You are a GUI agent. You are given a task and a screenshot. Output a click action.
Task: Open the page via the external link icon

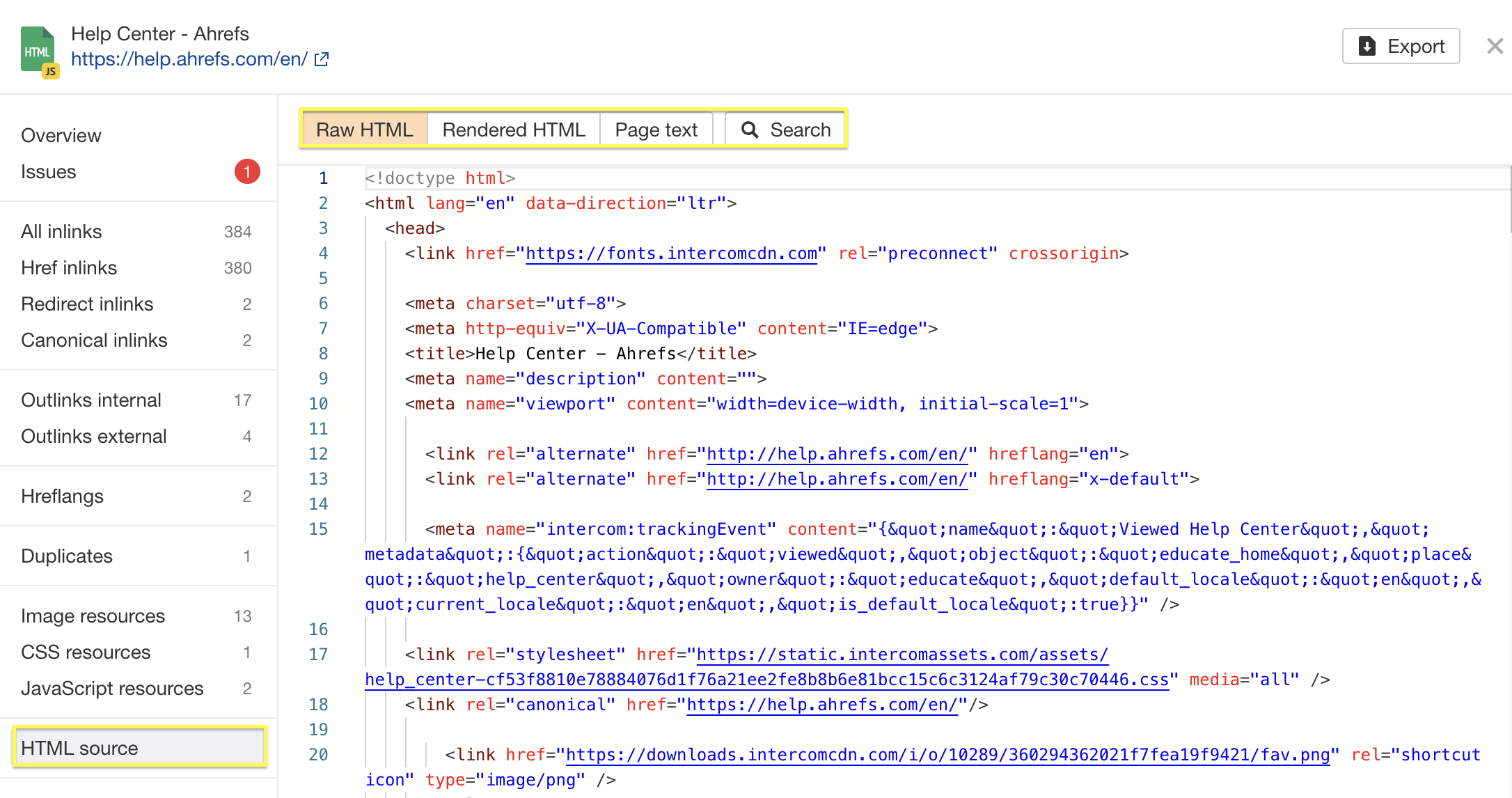click(321, 59)
